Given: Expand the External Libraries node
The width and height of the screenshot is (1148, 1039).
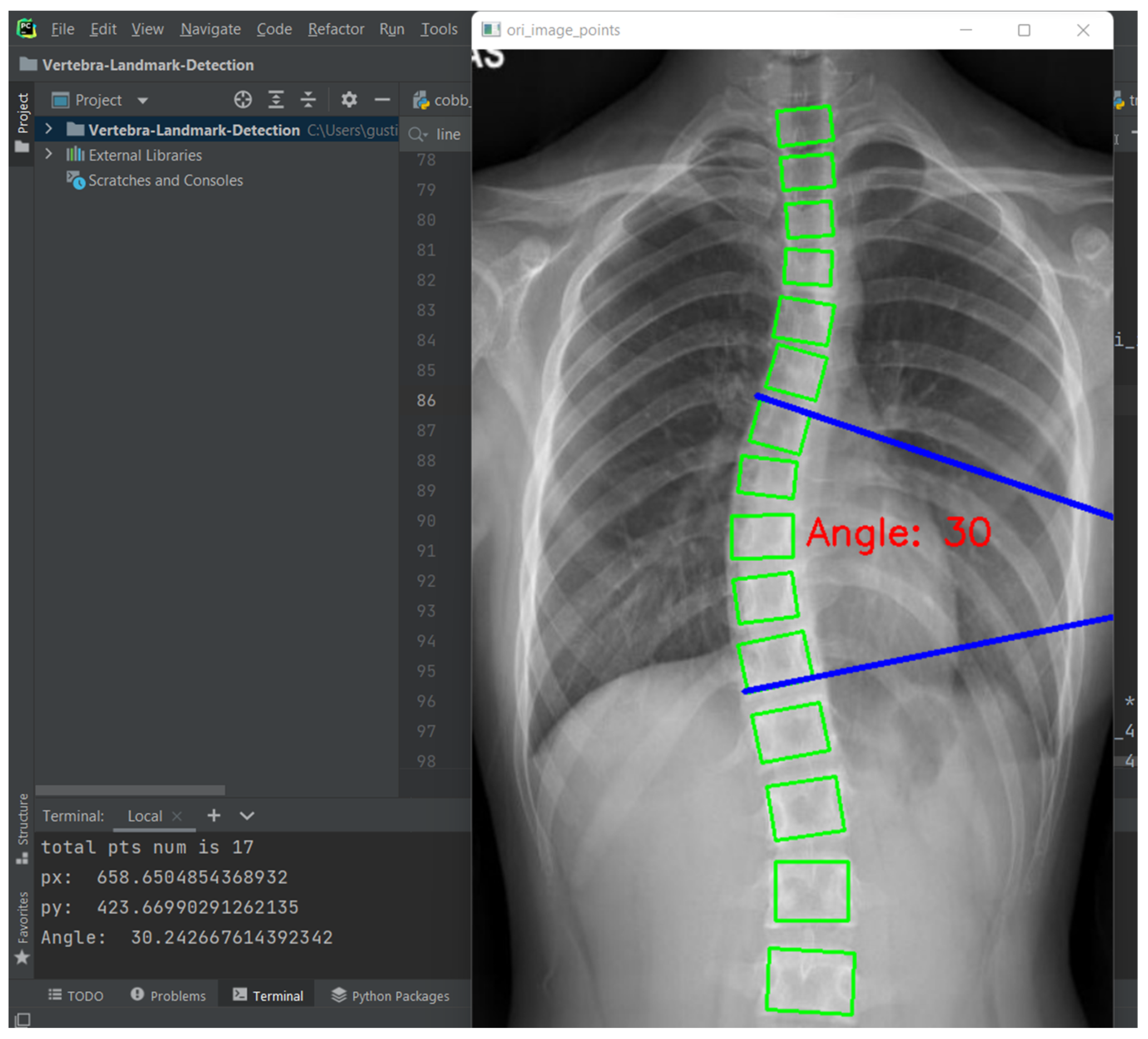Looking at the screenshot, I should [49, 154].
